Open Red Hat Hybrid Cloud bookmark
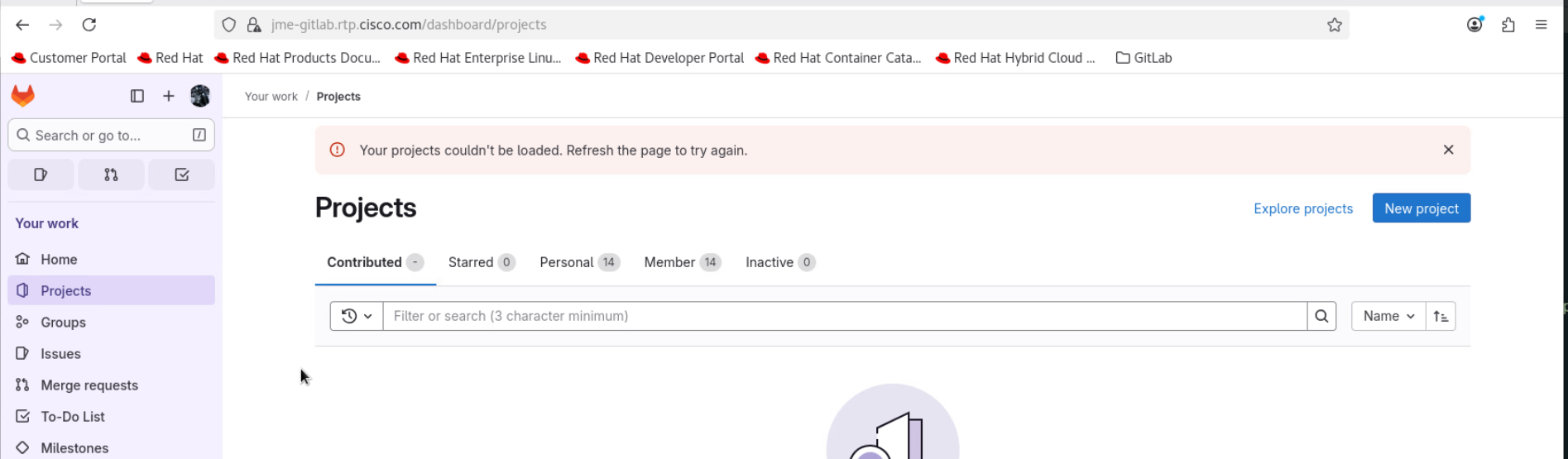The height and width of the screenshot is (459, 1568). [1015, 58]
